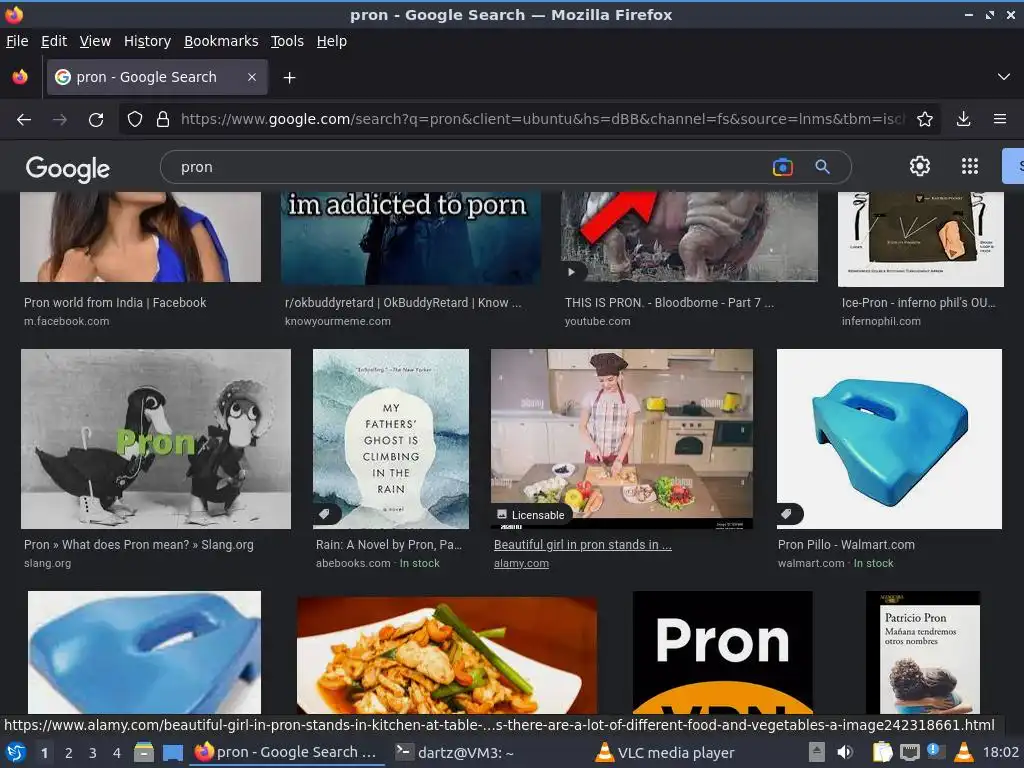Click the forward navigation arrow
The image size is (1024, 768).
(x=59, y=120)
